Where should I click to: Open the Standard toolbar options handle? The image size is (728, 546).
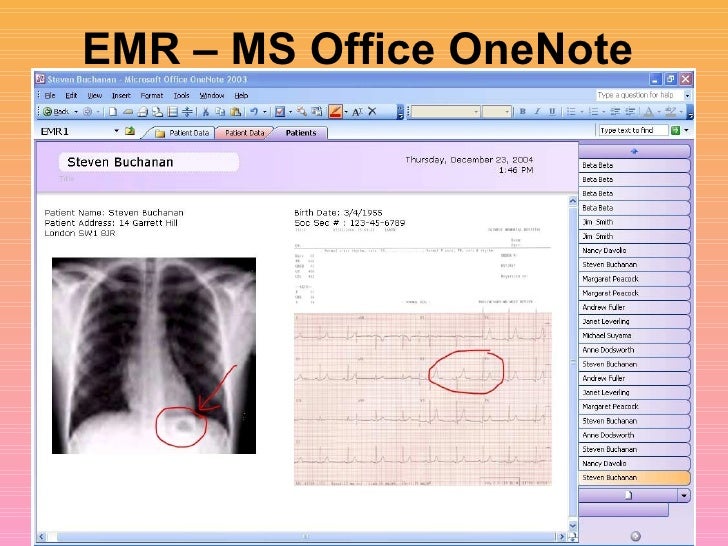pos(400,112)
